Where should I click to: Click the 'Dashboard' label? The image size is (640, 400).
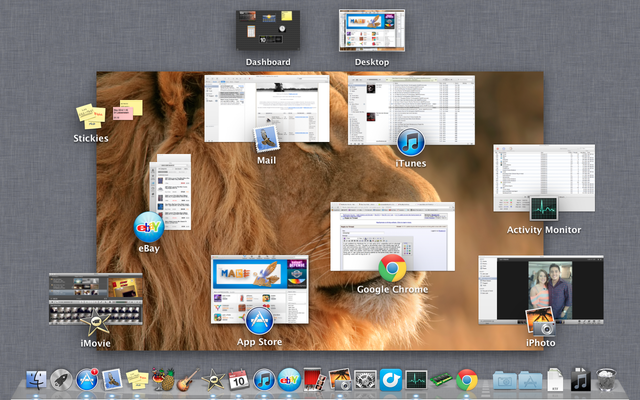[x=268, y=62]
